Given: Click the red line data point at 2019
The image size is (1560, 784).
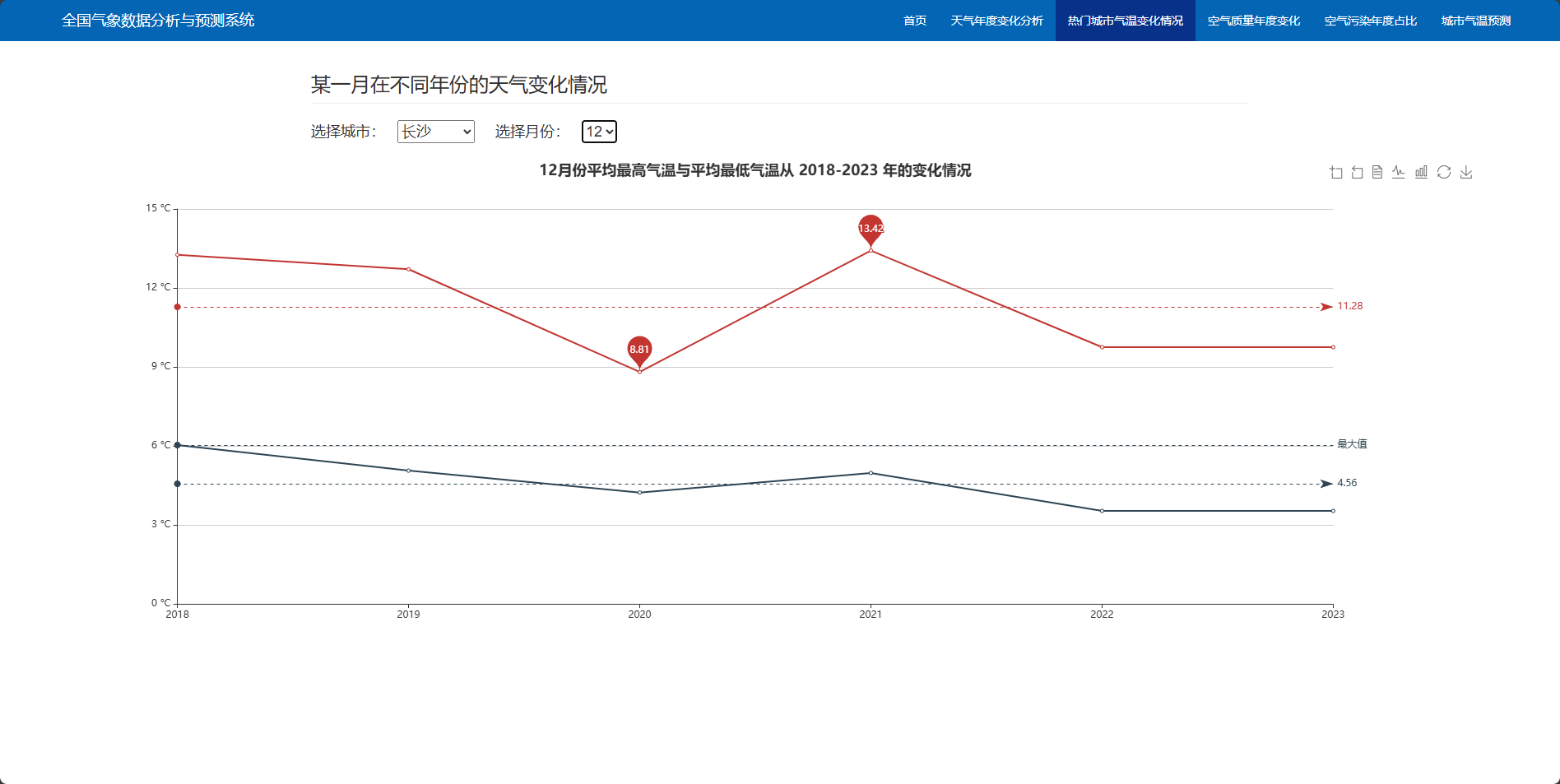Looking at the screenshot, I should coord(409,269).
